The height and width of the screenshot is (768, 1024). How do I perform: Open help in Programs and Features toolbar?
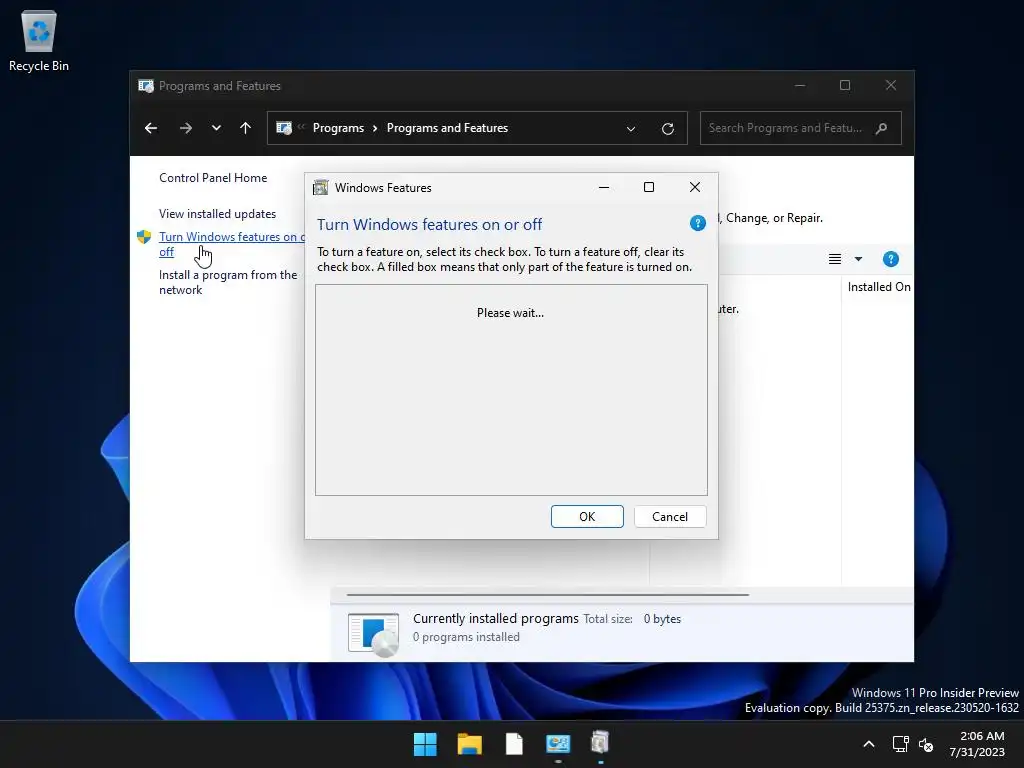point(890,259)
